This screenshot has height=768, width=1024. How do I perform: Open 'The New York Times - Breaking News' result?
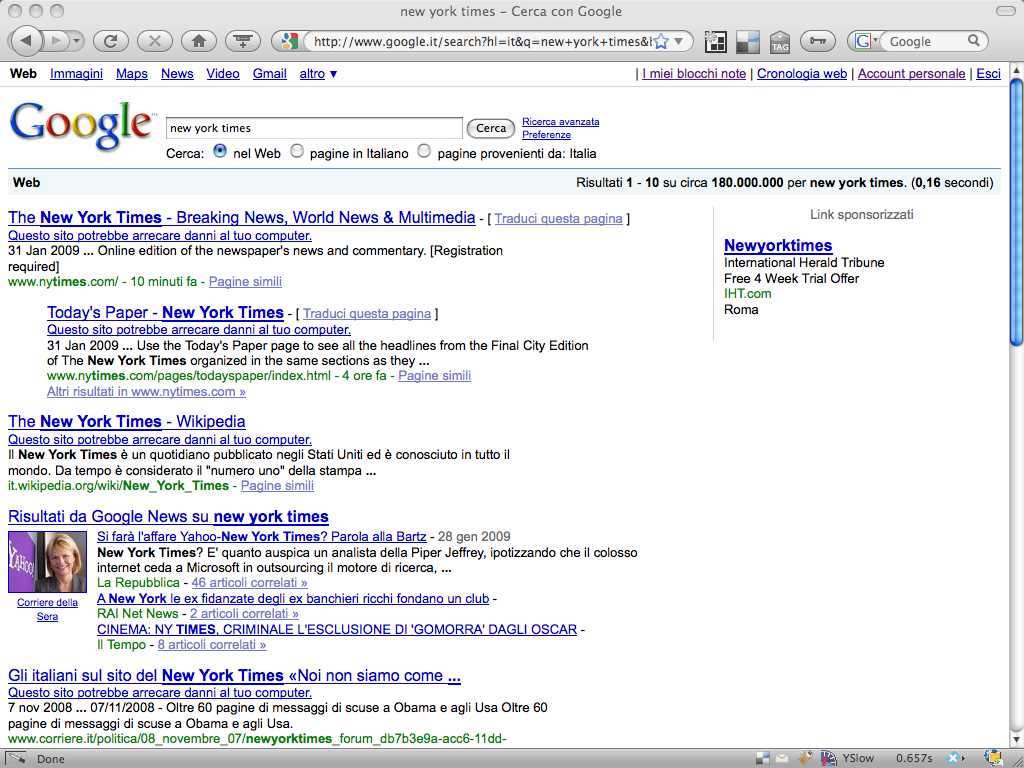(242, 217)
